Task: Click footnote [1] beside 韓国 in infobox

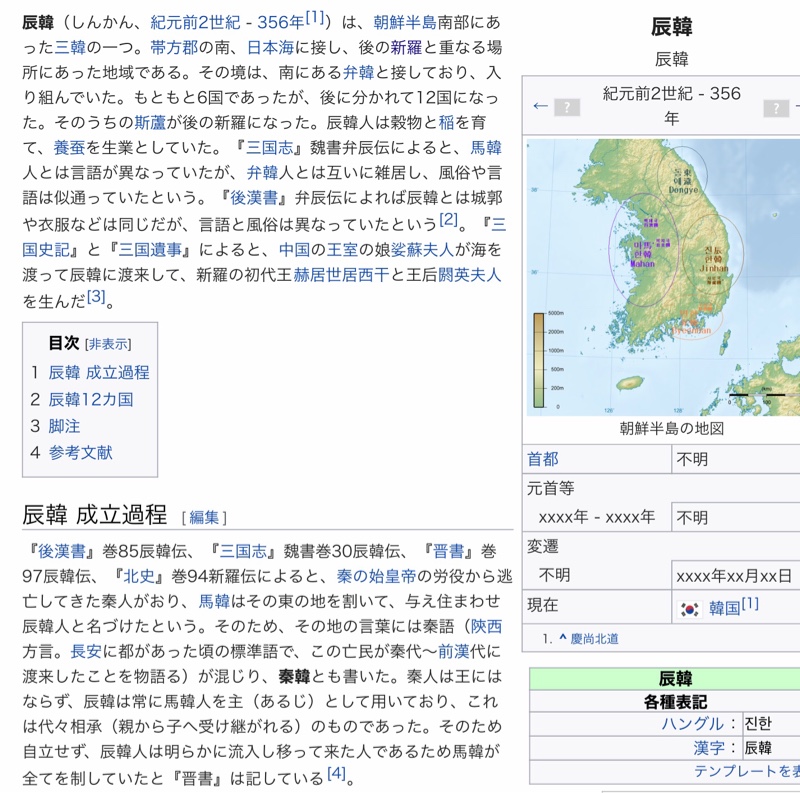Action: coord(750,604)
